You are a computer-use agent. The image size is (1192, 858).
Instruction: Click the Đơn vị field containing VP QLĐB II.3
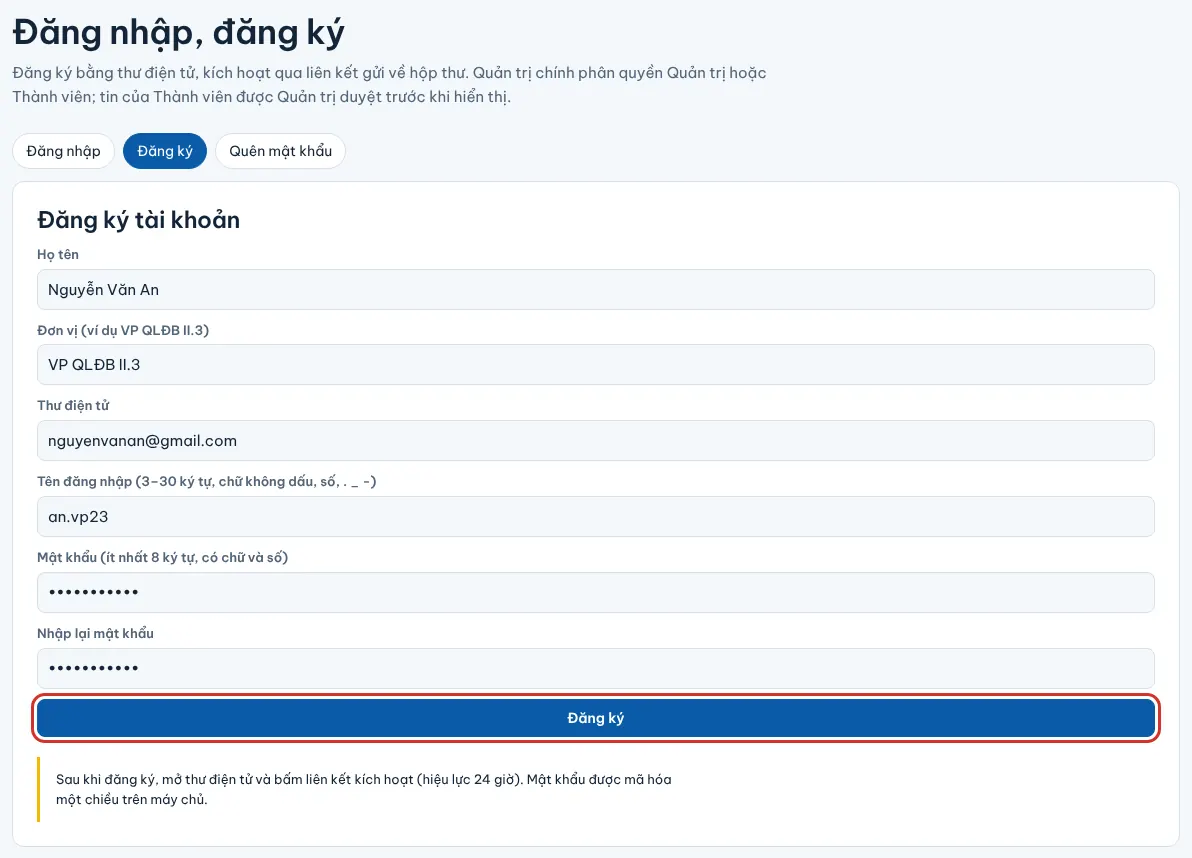pyautogui.click(x=595, y=365)
